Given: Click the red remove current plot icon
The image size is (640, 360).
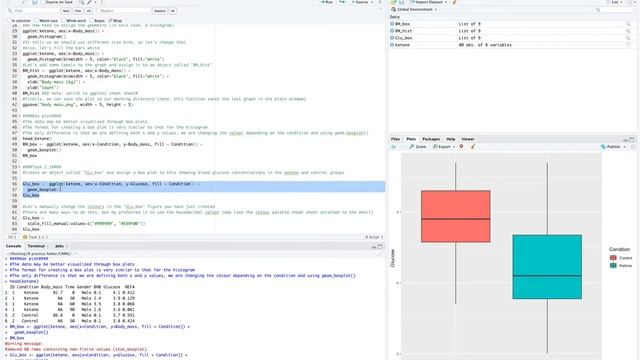Looking at the screenshot, I should [x=462, y=146].
